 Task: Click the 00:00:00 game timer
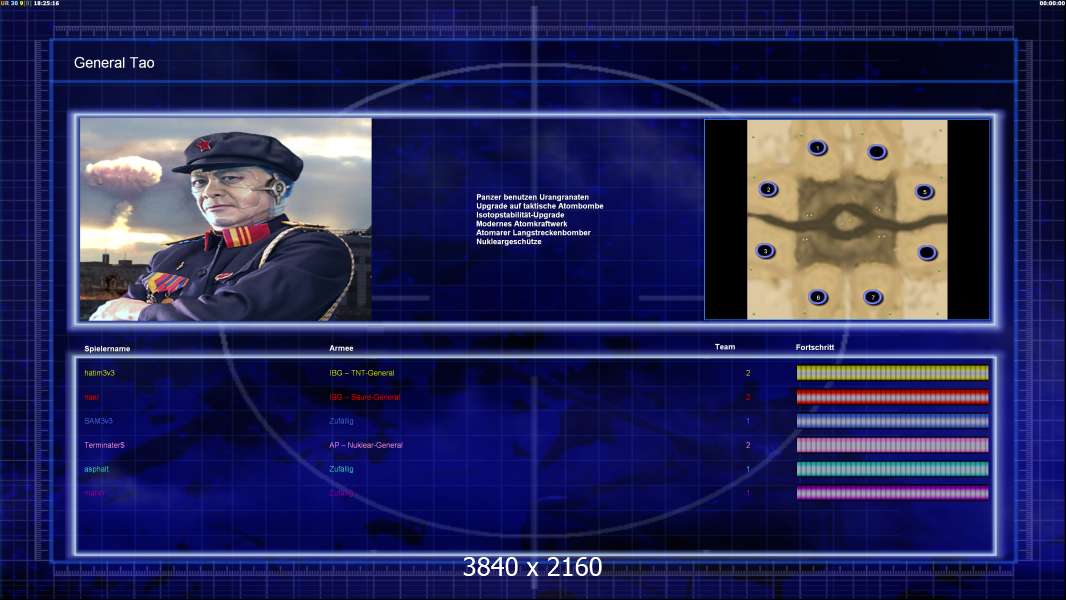coord(1052,3)
